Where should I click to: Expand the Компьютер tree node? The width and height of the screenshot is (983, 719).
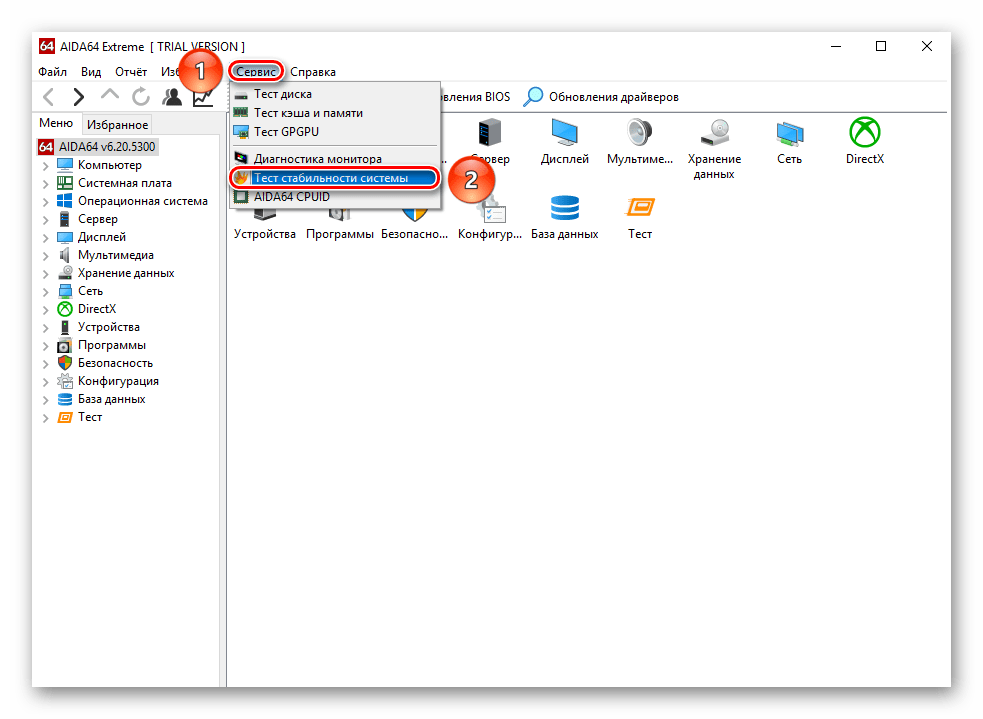pyautogui.click(x=45, y=165)
